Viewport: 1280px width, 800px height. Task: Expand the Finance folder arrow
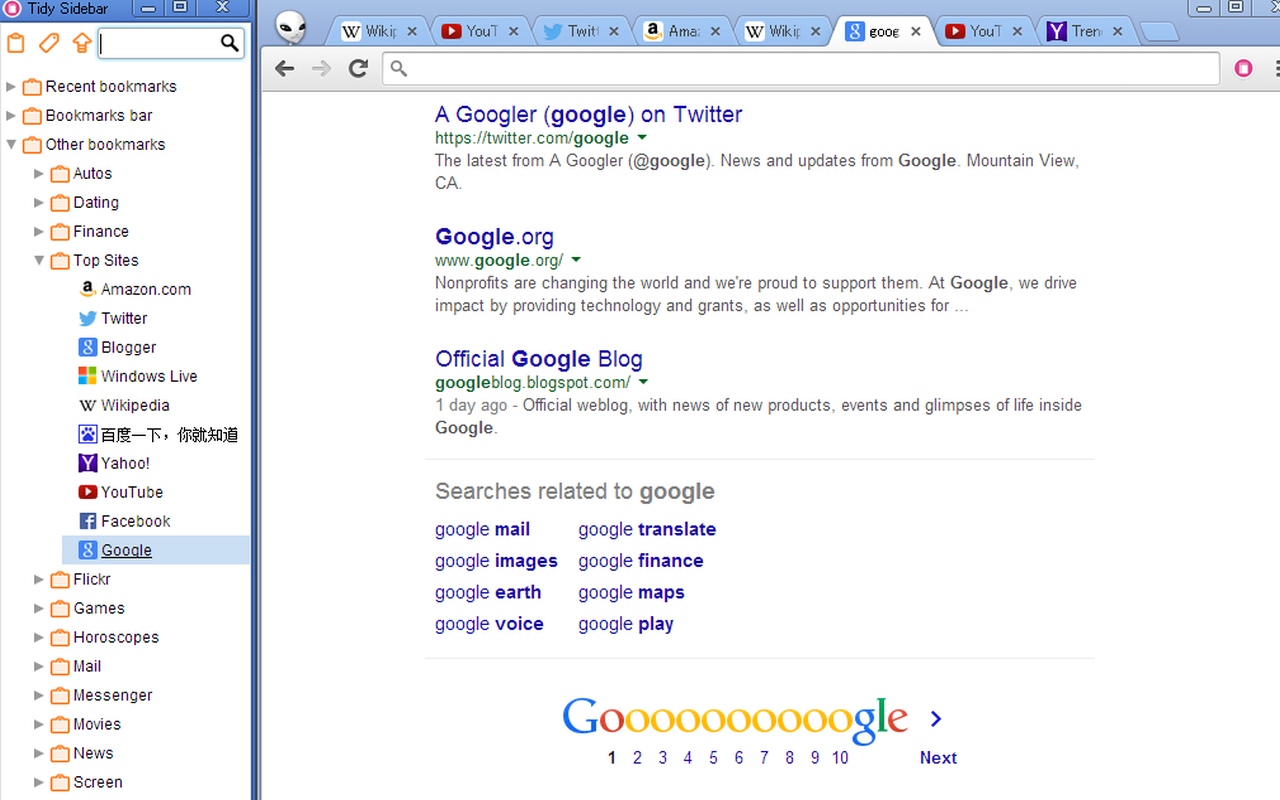tap(39, 232)
